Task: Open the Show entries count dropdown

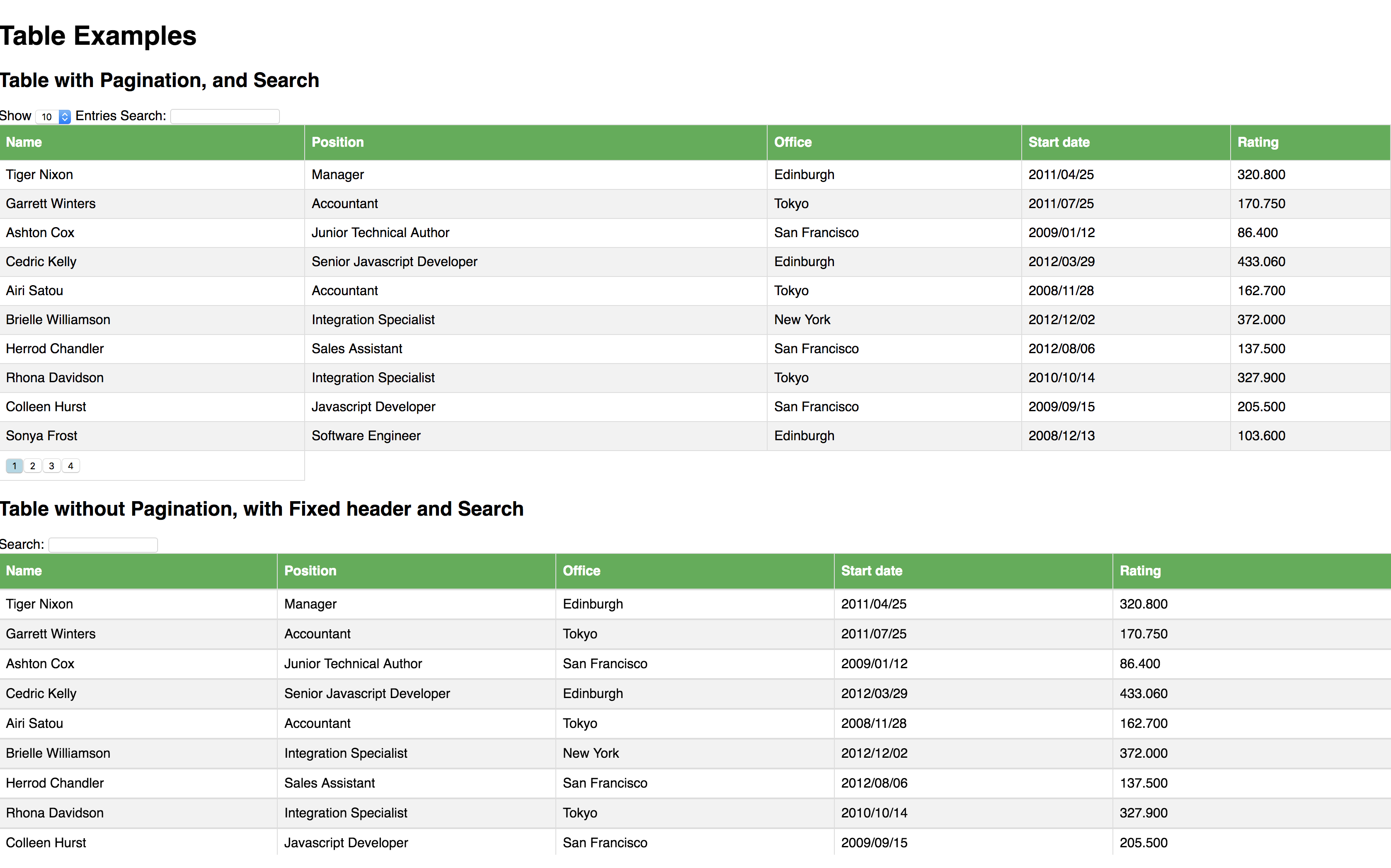Action: [x=53, y=116]
